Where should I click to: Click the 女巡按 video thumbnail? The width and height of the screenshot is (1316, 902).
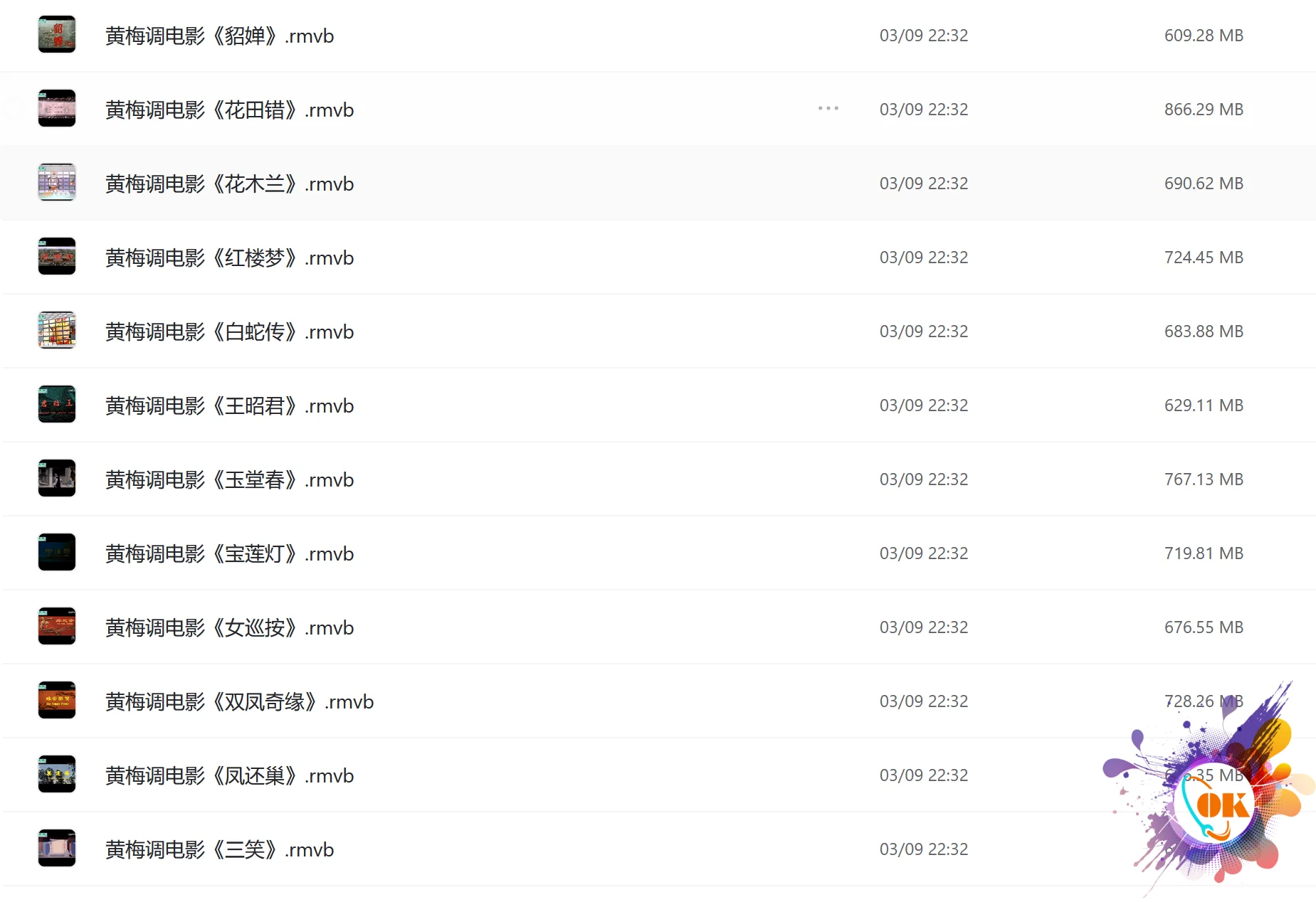[x=57, y=627]
